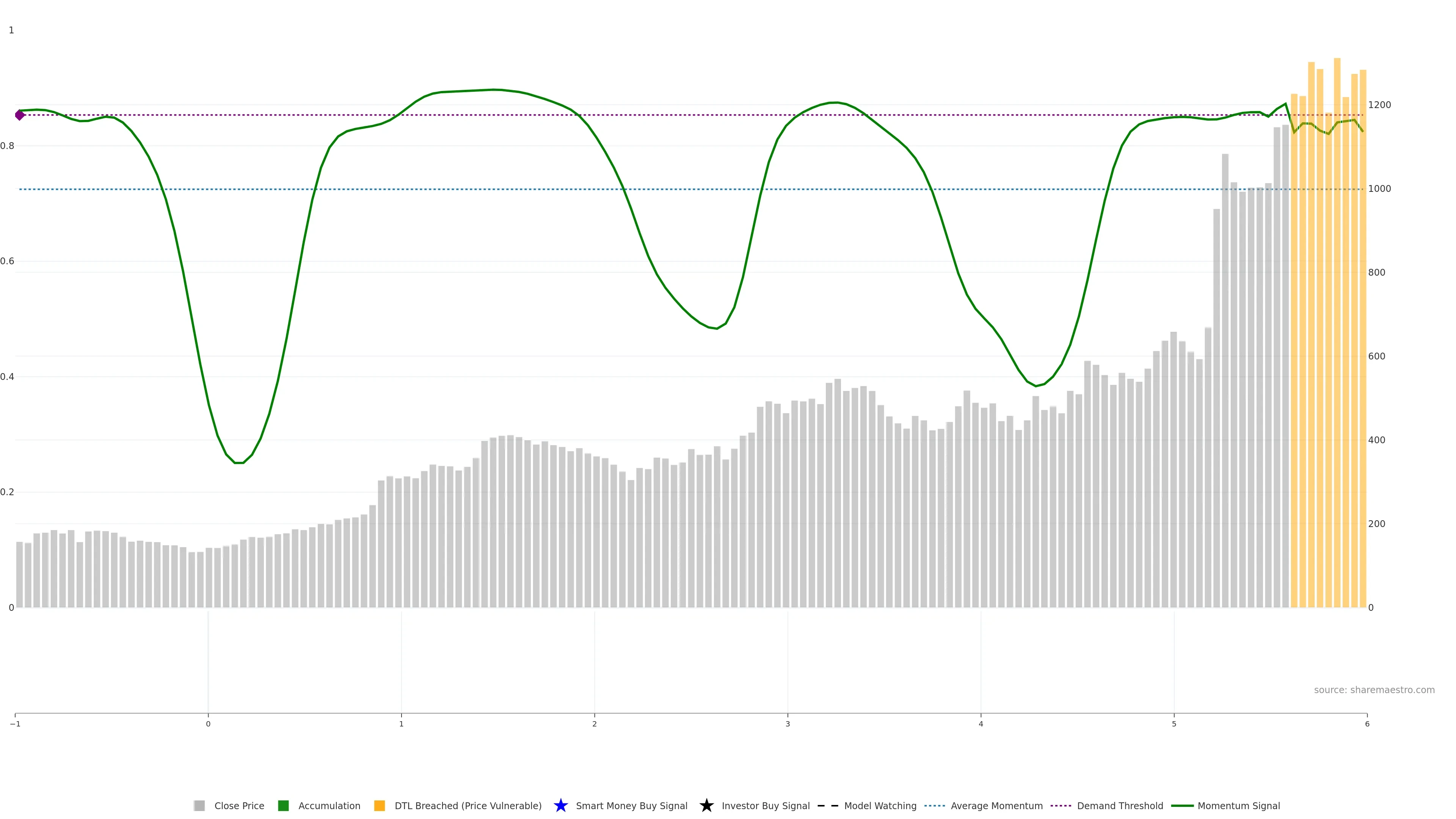The width and height of the screenshot is (1456, 819).
Task: Click the x-axis tick label 3
Action: pos(788,724)
